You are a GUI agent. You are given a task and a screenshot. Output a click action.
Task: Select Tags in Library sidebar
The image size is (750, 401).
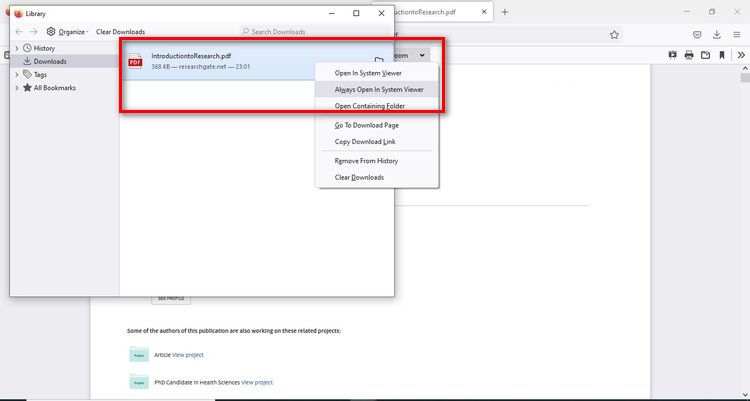tap(40, 75)
